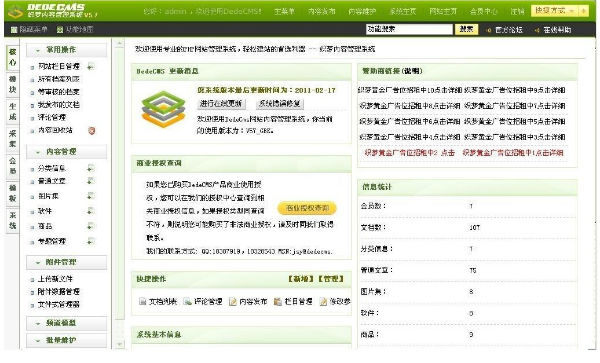Open 等审核的档案 in the sidebar

pyautogui.click(x=59, y=92)
